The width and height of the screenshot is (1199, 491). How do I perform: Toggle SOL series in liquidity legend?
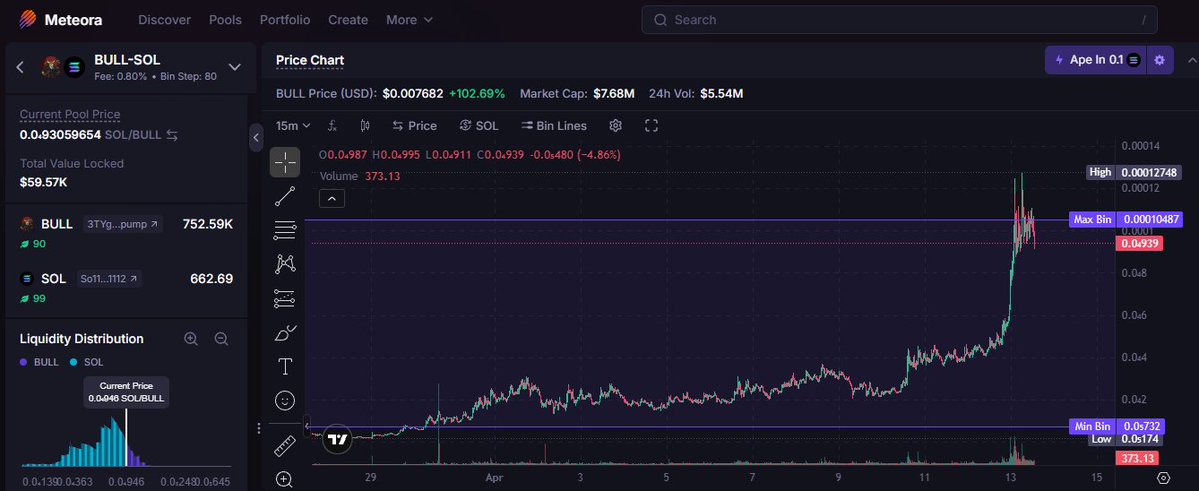click(x=86, y=363)
